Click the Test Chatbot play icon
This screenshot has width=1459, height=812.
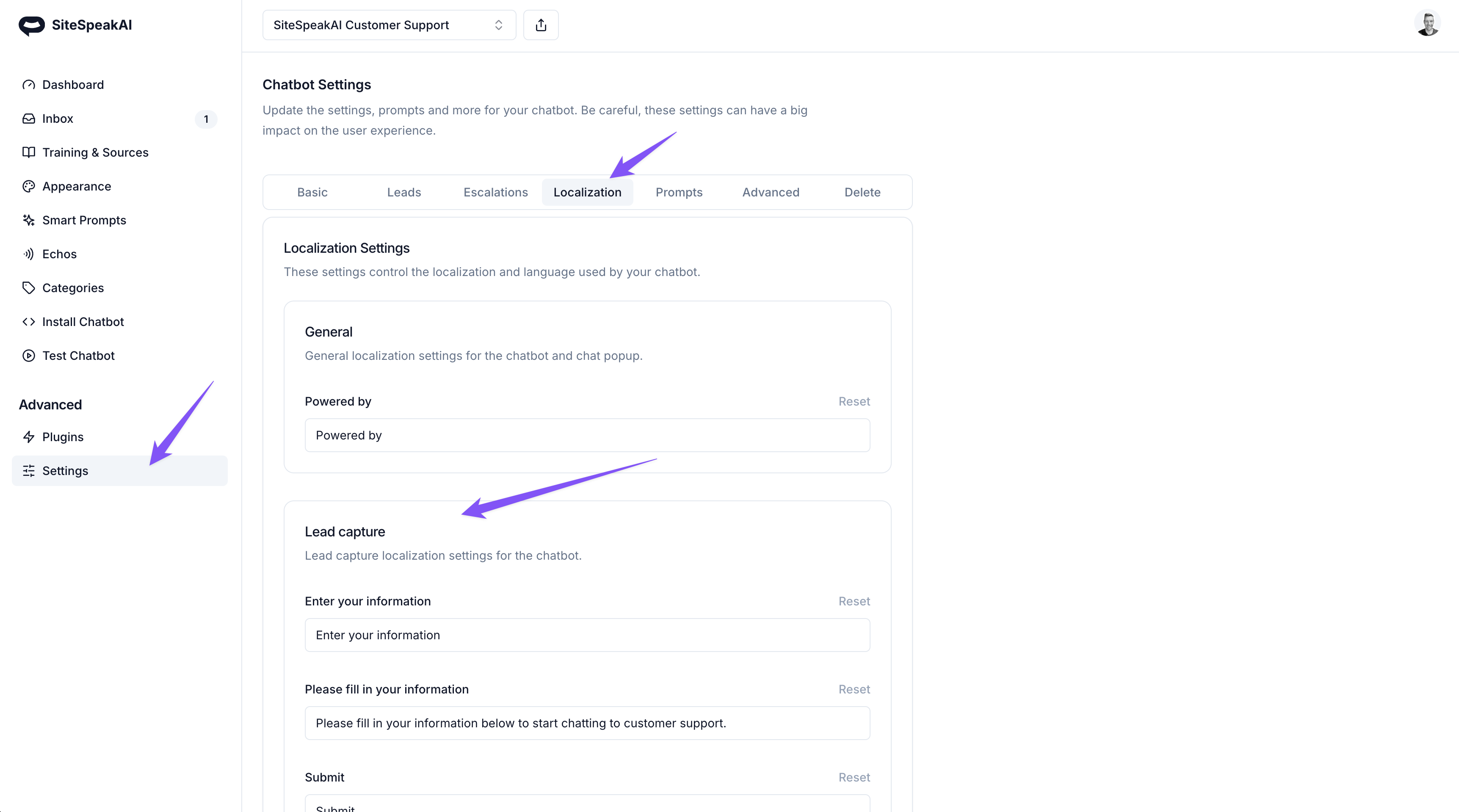pos(28,356)
